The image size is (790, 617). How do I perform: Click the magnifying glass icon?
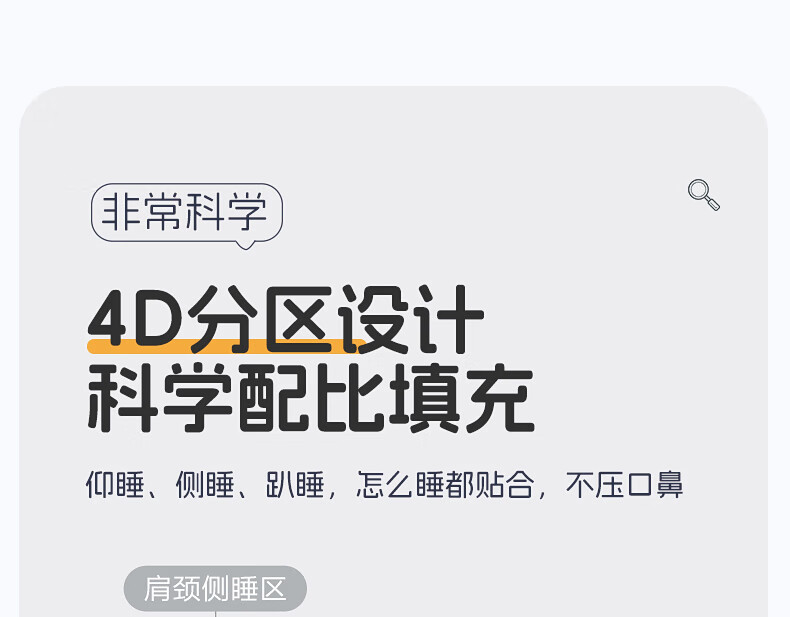(x=704, y=194)
